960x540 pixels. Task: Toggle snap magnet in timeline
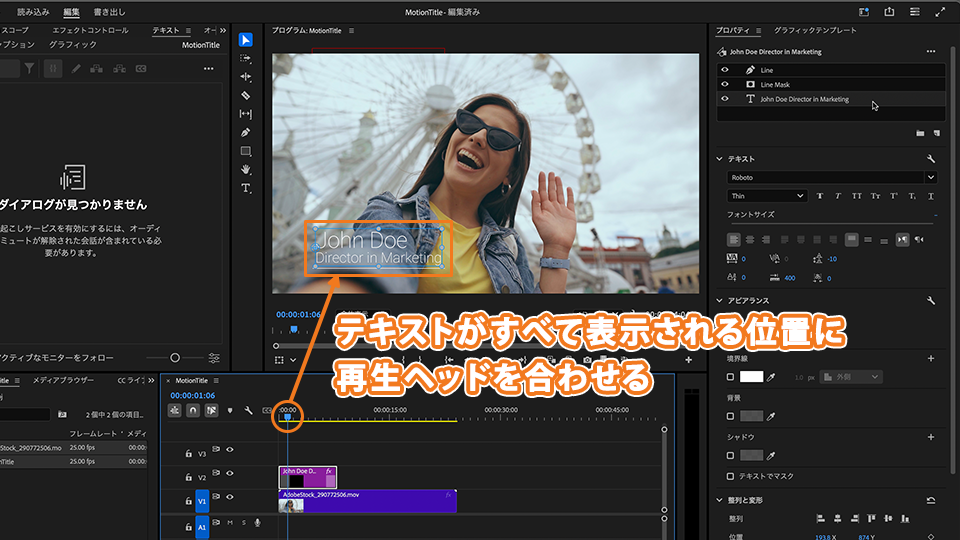click(x=193, y=410)
